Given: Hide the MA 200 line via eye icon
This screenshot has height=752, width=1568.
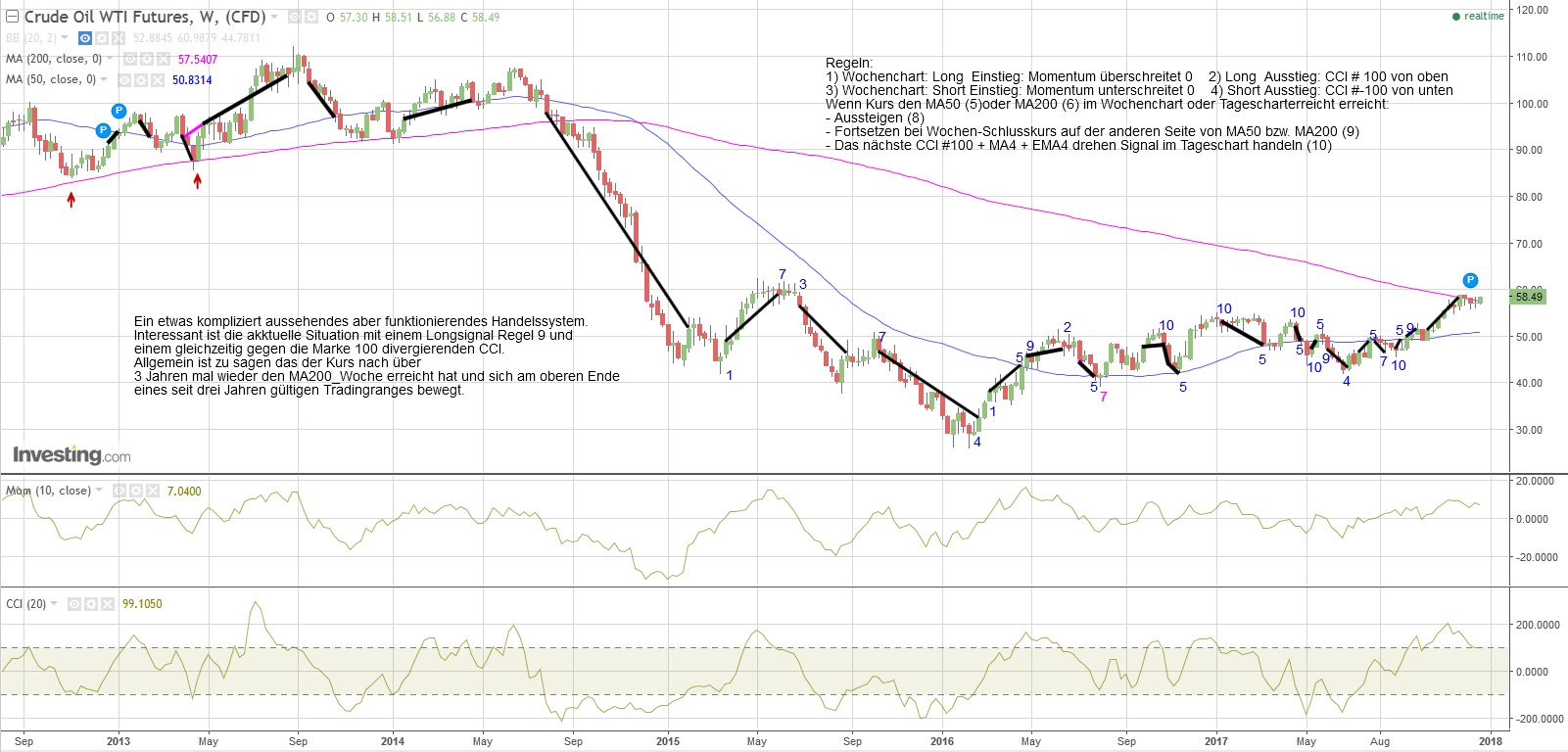Looking at the screenshot, I should [130, 59].
